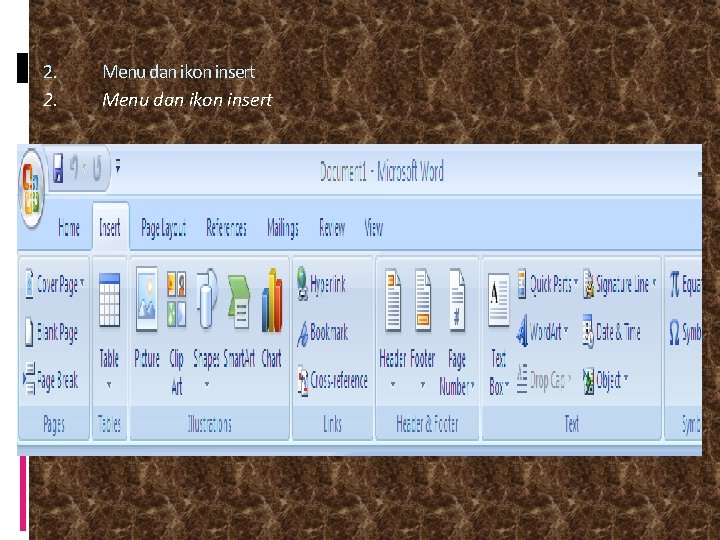Insert a Chart
The width and height of the screenshot is (720, 540).
pyautogui.click(x=272, y=318)
